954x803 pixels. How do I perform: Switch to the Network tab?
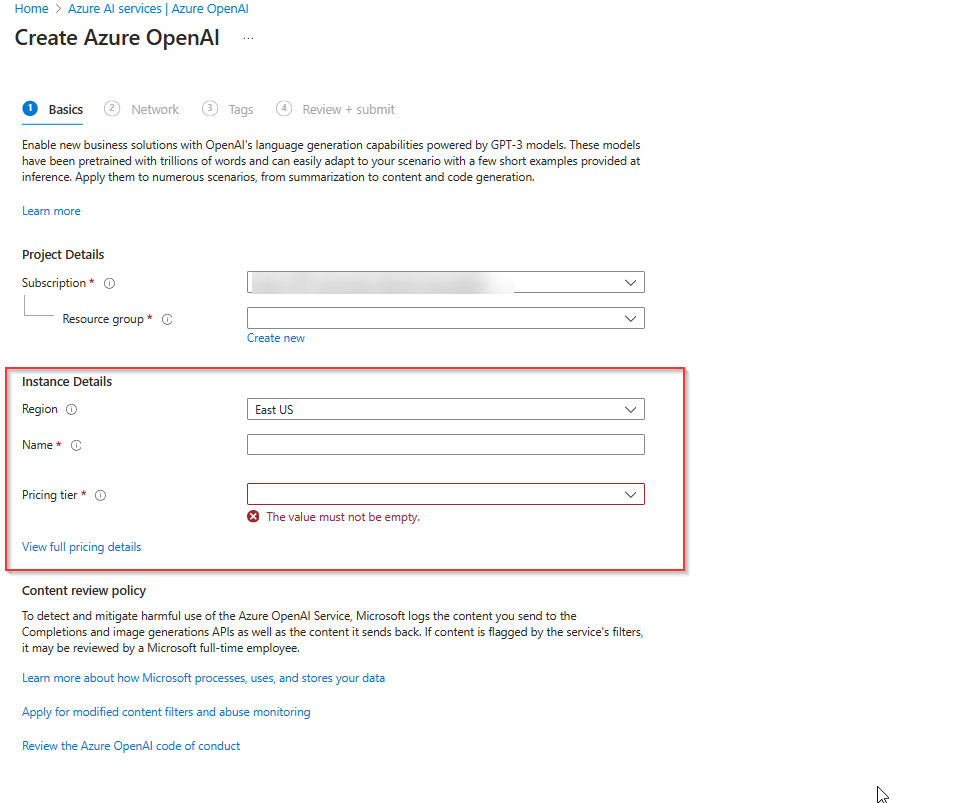[x=142, y=110]
